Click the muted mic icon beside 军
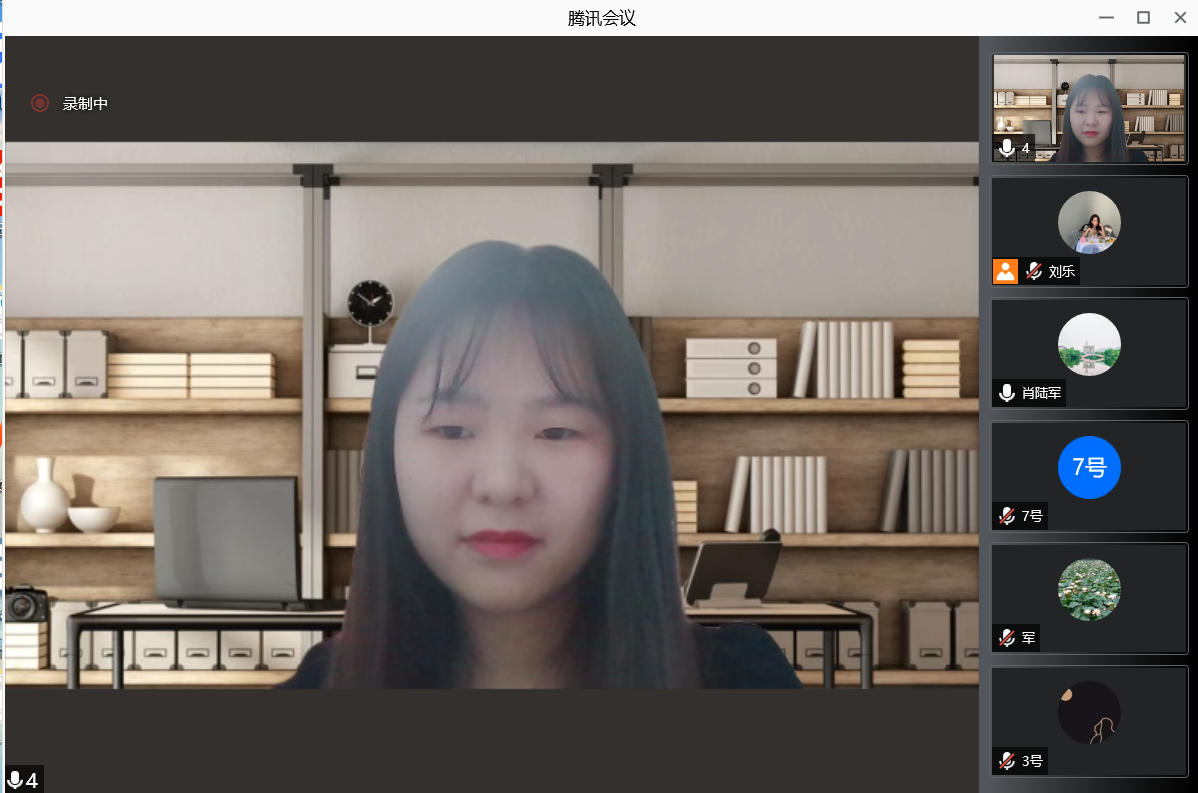Viewport: 1198px width, 793px height. pos(1007,638)
